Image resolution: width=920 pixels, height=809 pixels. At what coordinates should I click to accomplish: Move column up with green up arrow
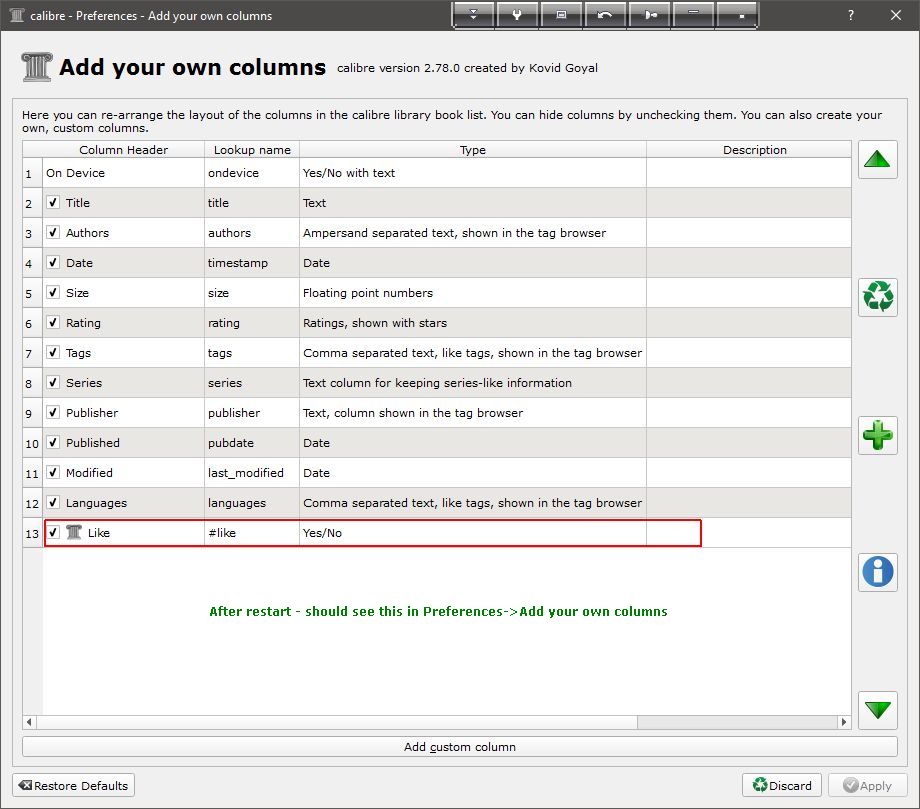pos(878,159)
